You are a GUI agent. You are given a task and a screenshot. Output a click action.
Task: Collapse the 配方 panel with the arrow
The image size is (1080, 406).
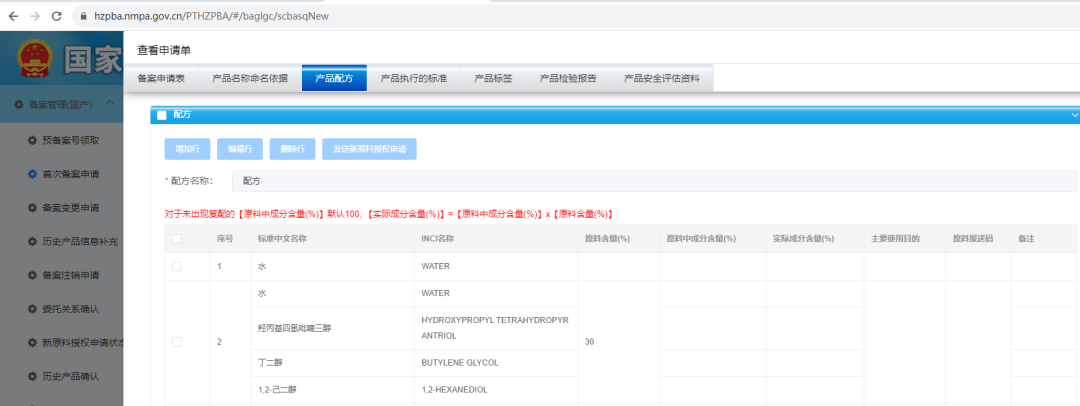coord(1073,115)
